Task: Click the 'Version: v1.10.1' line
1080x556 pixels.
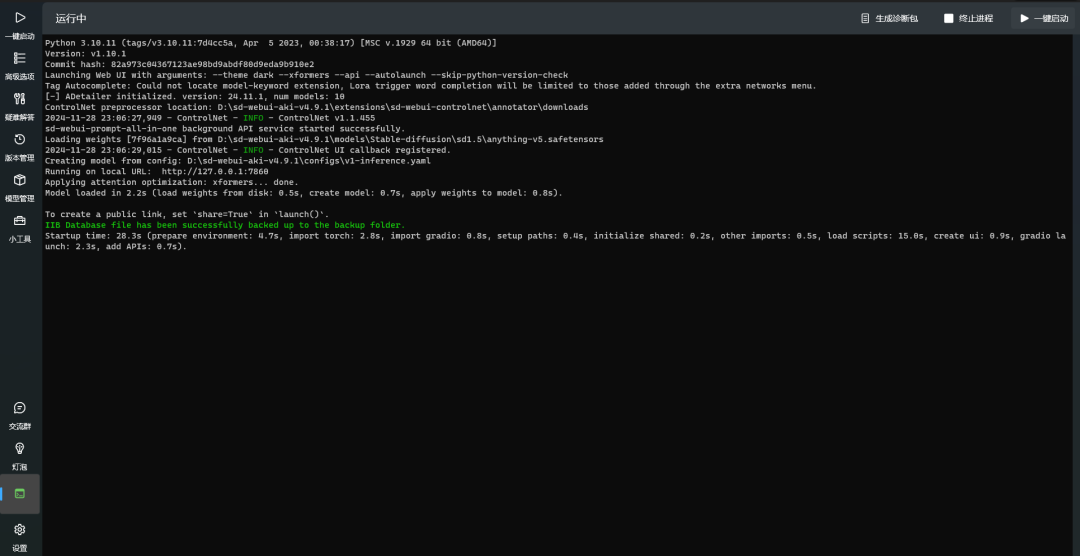Action: 85,53
